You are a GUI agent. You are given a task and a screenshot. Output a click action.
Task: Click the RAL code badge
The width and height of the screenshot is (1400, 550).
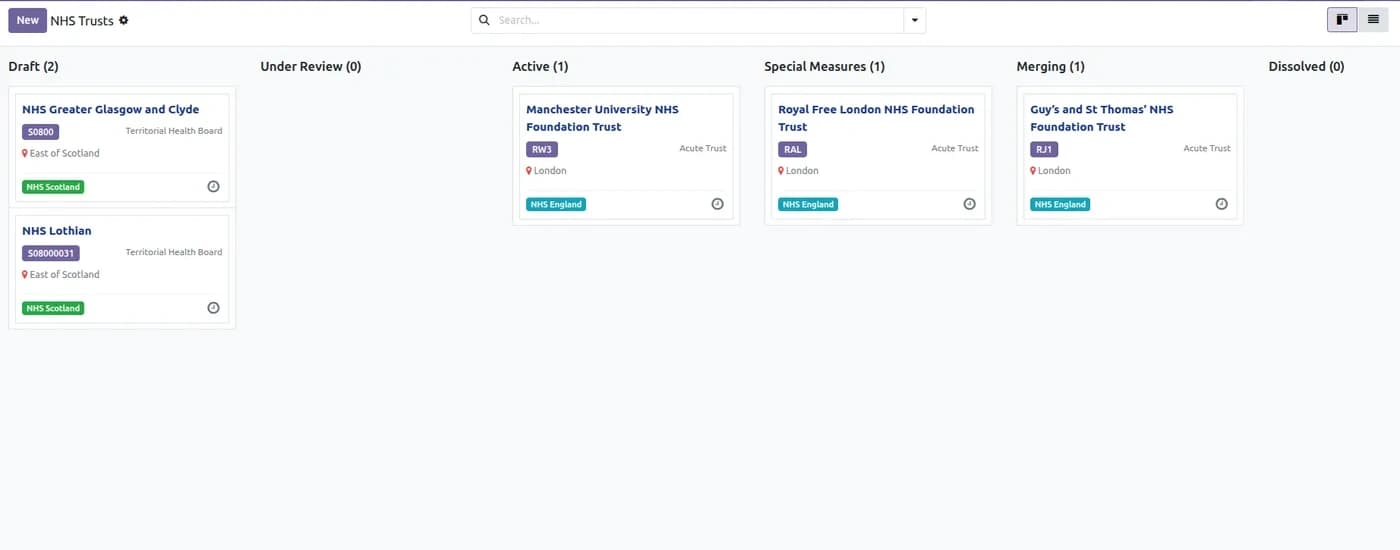[x=792, y=149]
